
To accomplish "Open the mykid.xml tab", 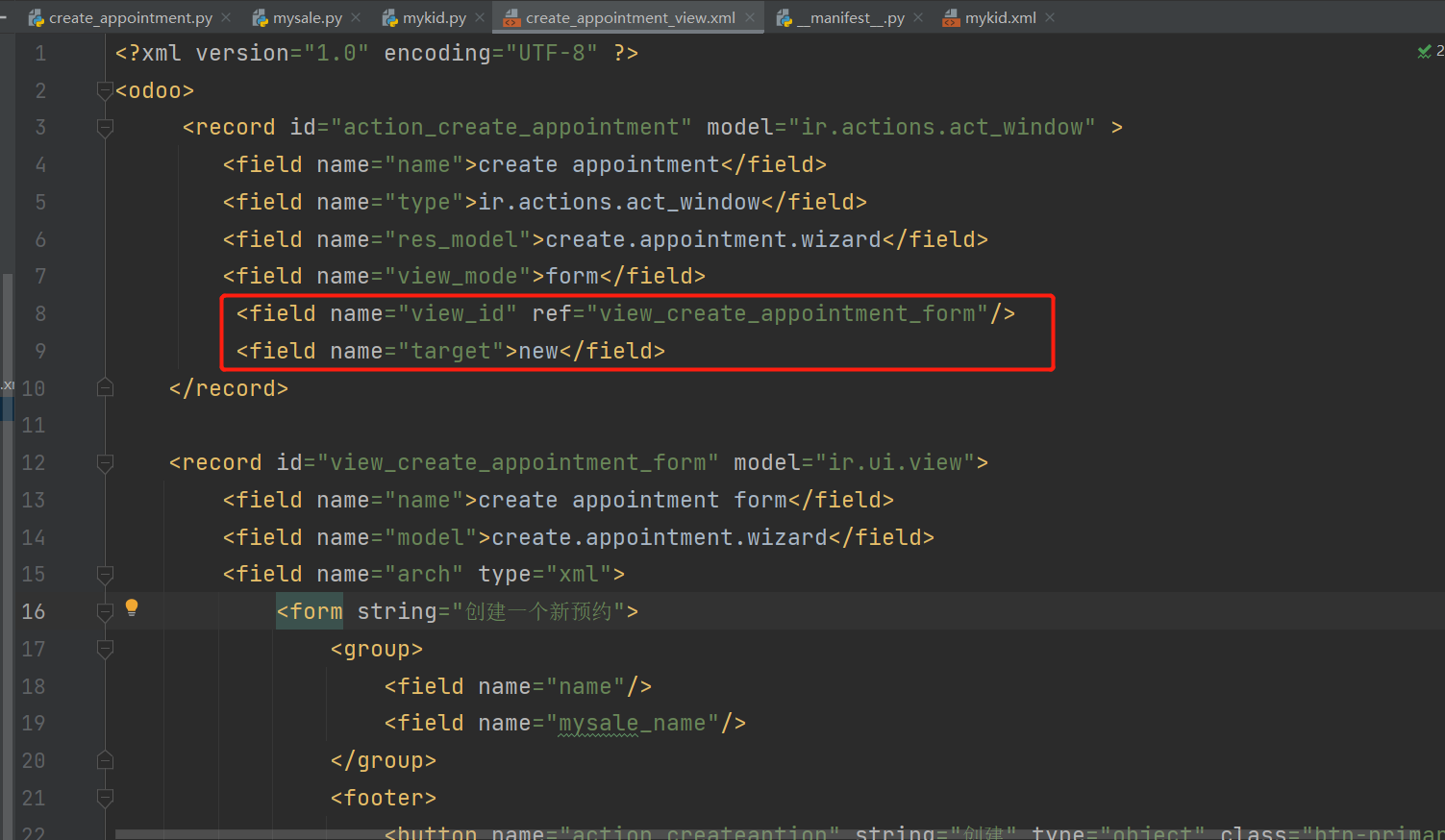I will click(x=1000, y=17).
